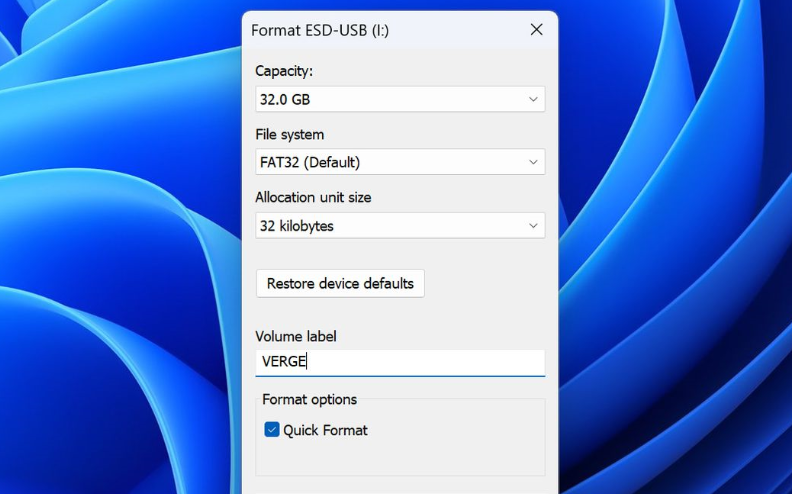Uncheck the Quick Format checkbox
The width and height of the screenshot is (792, 494).
[272, 430]
